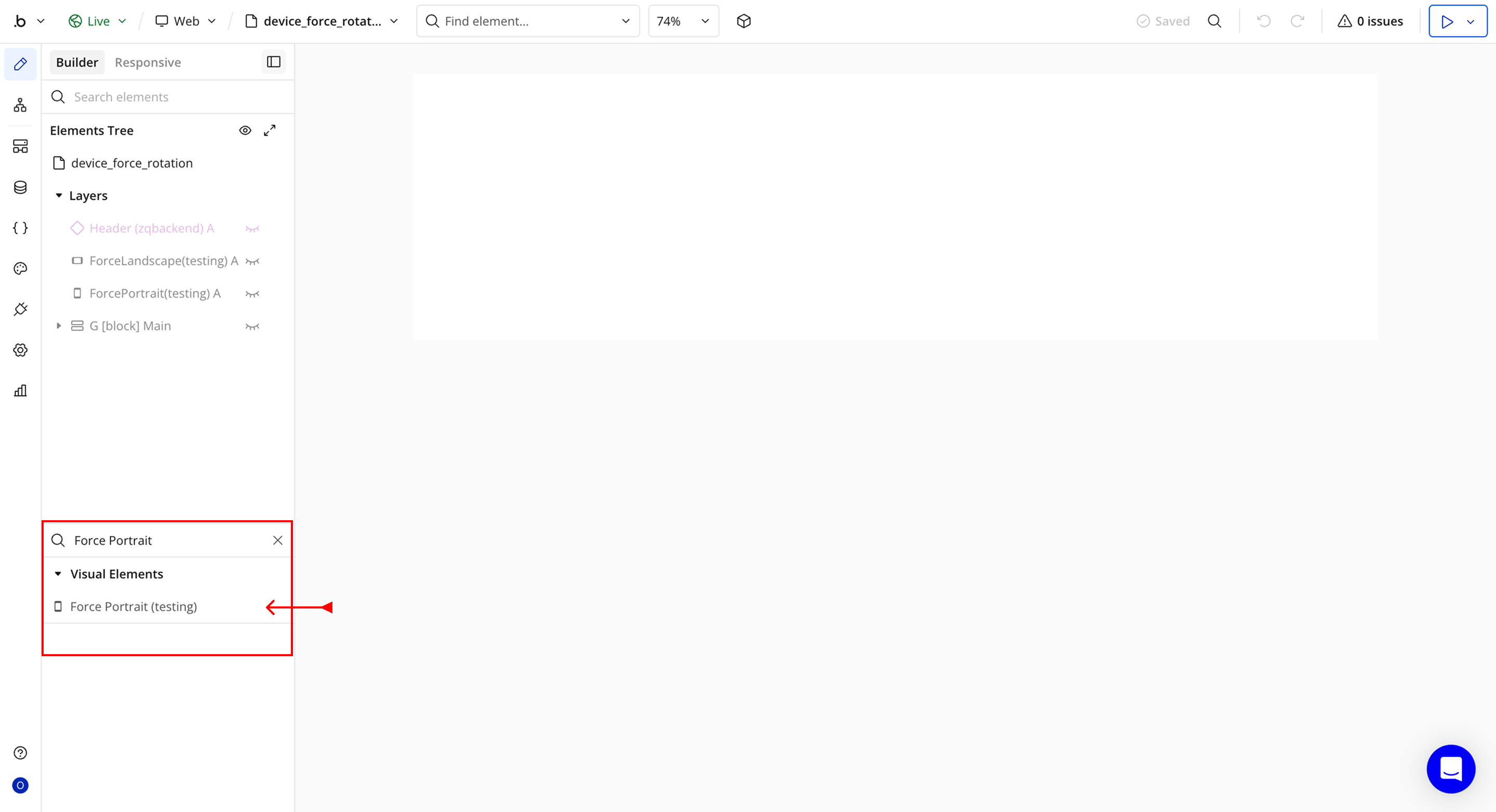
Task: Open the Workflow tab in the sidebar
Action: pos(20,105)
